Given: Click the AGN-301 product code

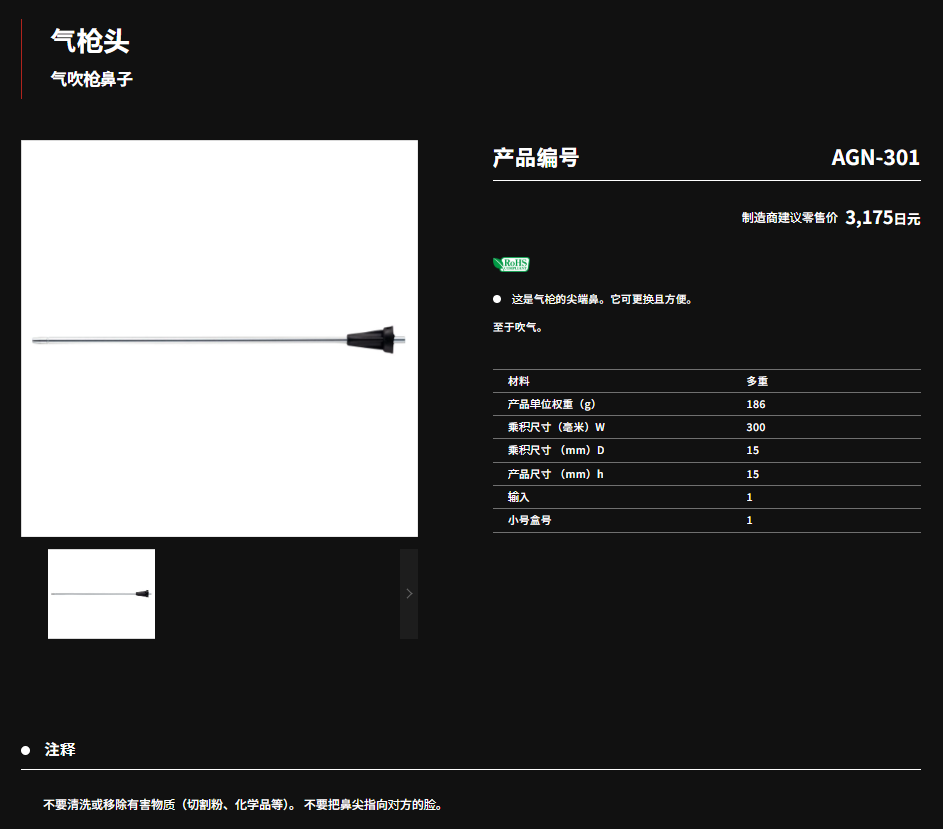Looking at the screenshot, I should (x=875, y=157).
